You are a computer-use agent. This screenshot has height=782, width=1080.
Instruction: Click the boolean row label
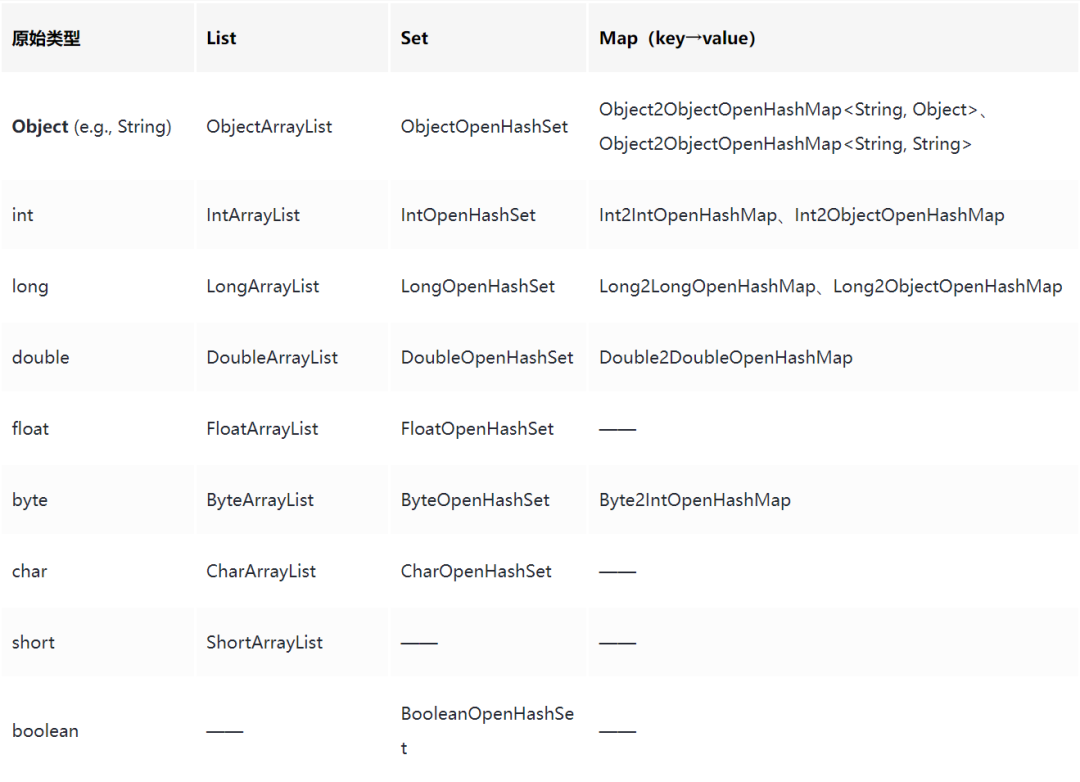pos(45,731)
